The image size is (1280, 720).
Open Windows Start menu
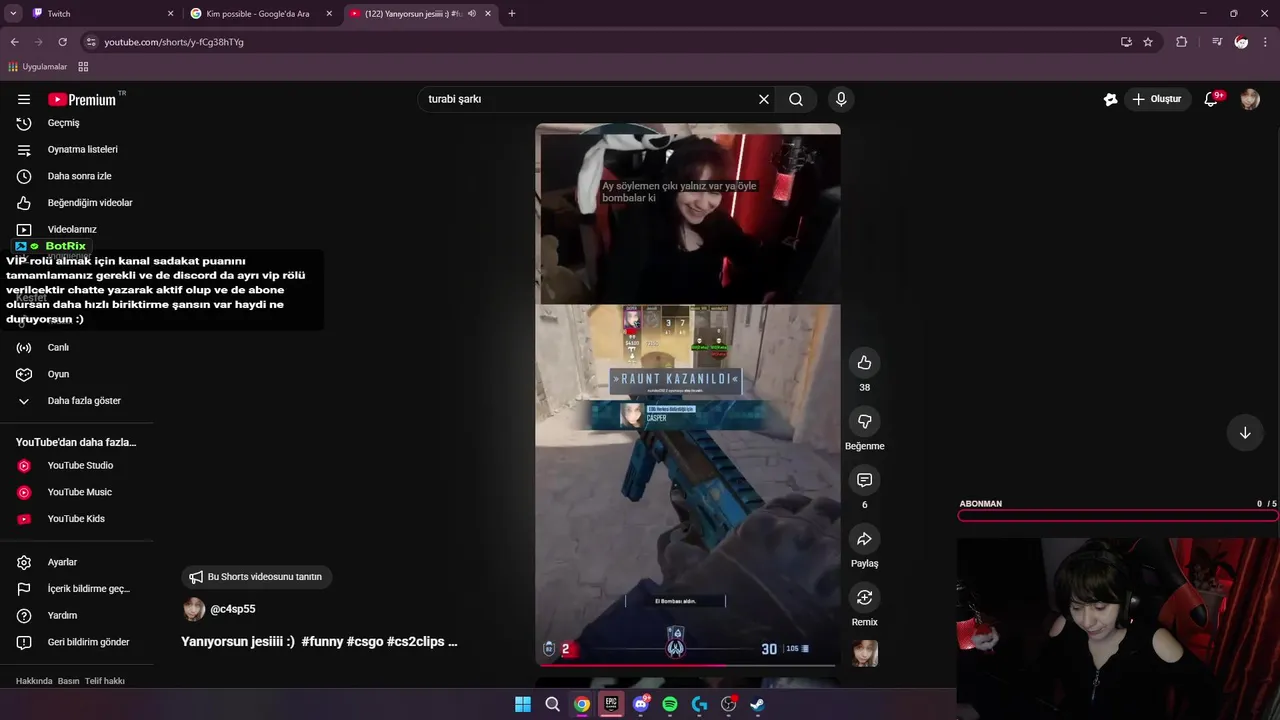[523, 704]
